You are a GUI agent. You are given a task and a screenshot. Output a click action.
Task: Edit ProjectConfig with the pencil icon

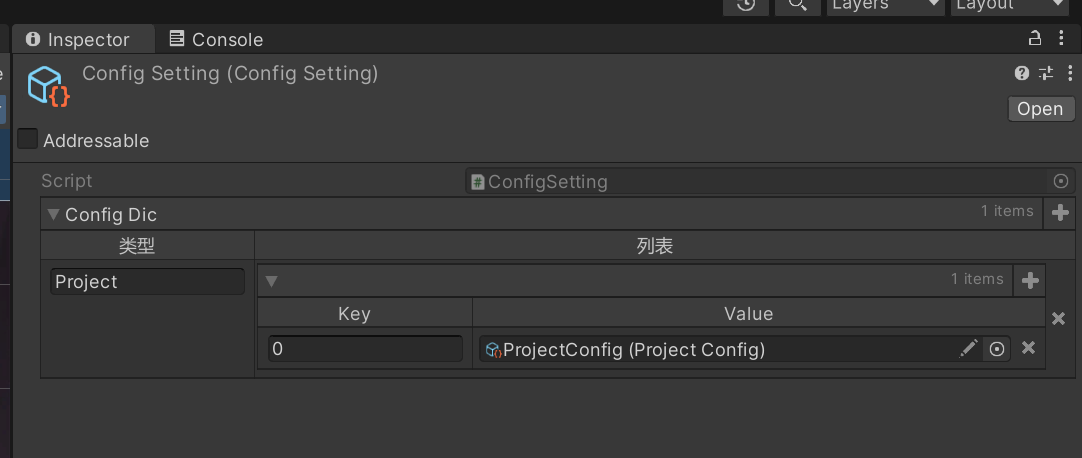[x=968, y=349]
